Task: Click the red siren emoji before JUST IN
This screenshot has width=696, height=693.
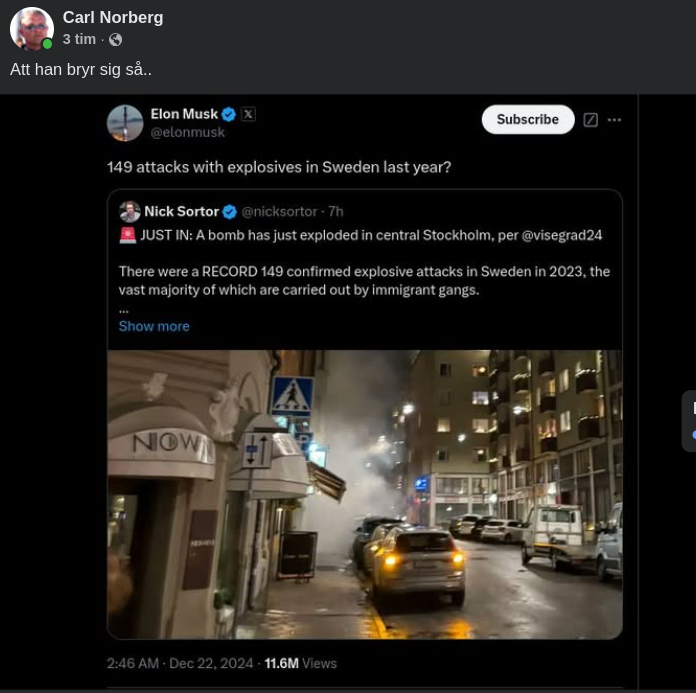Action: (x=127, y=236)
